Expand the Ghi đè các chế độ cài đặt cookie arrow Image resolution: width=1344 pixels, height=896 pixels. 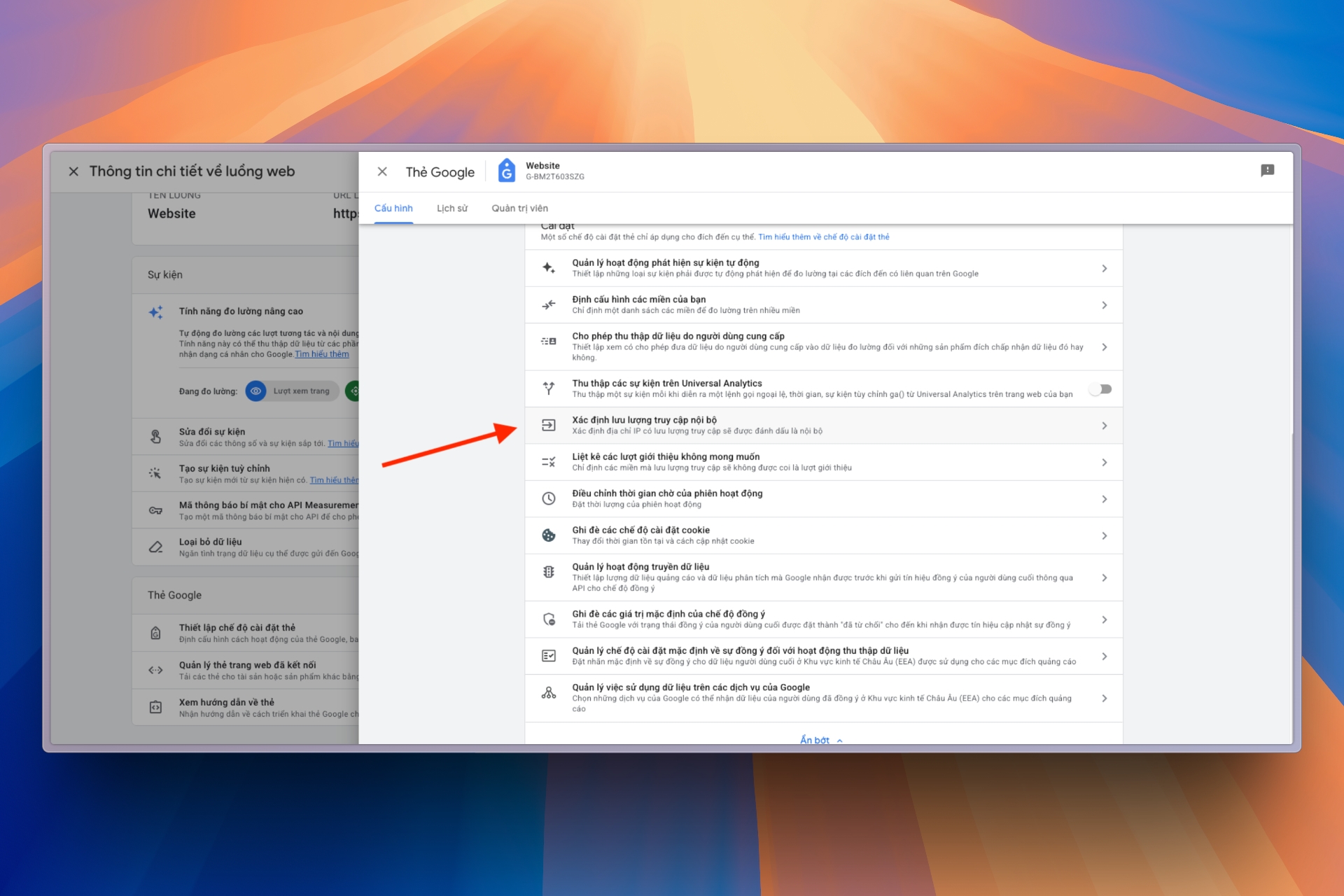(1104, 535)
